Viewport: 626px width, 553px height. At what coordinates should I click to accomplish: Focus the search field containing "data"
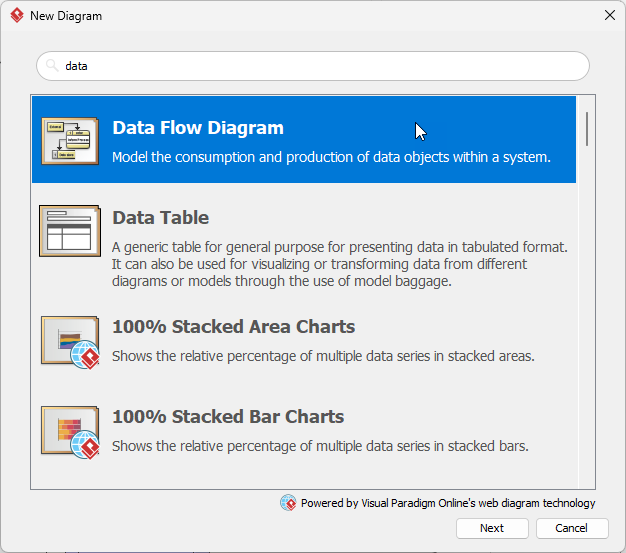click(x=320, y=66)
